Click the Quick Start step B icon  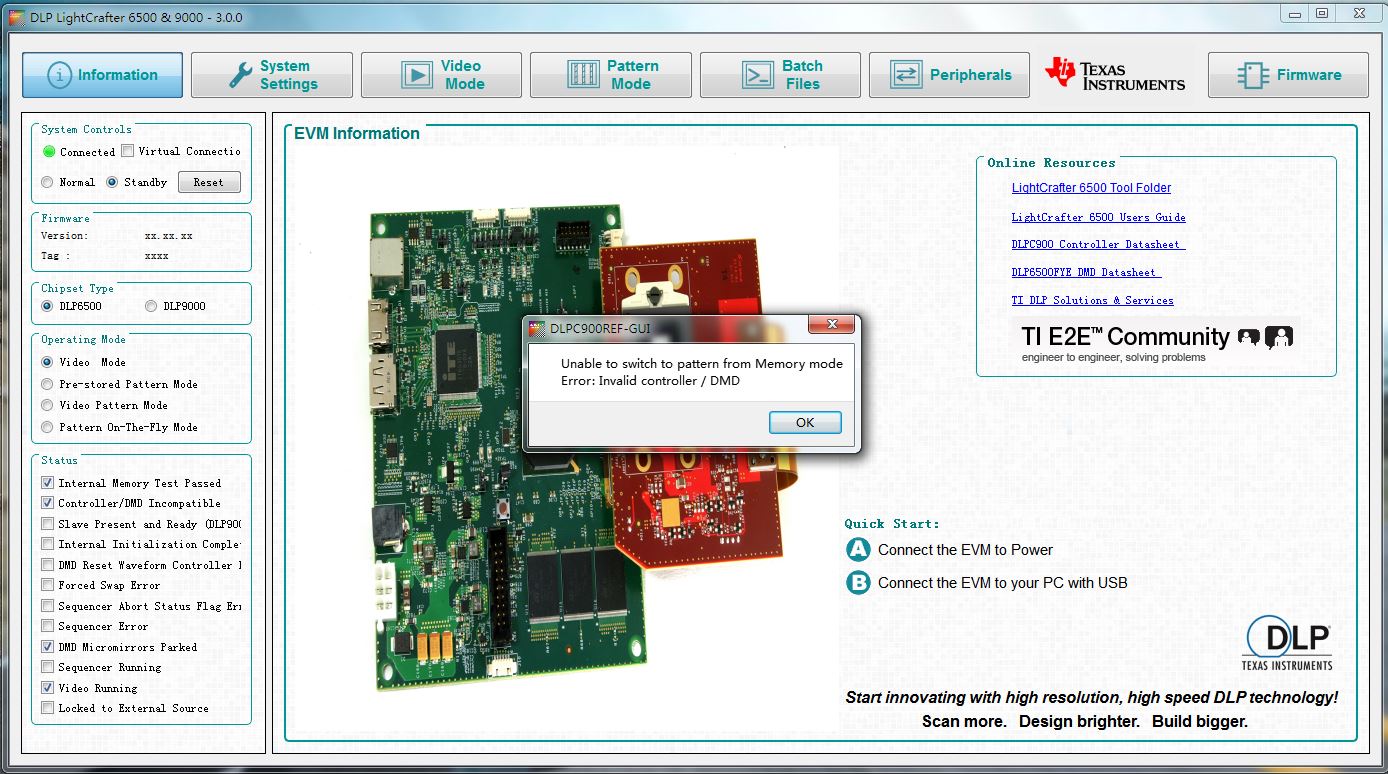(x=858, y=582)
